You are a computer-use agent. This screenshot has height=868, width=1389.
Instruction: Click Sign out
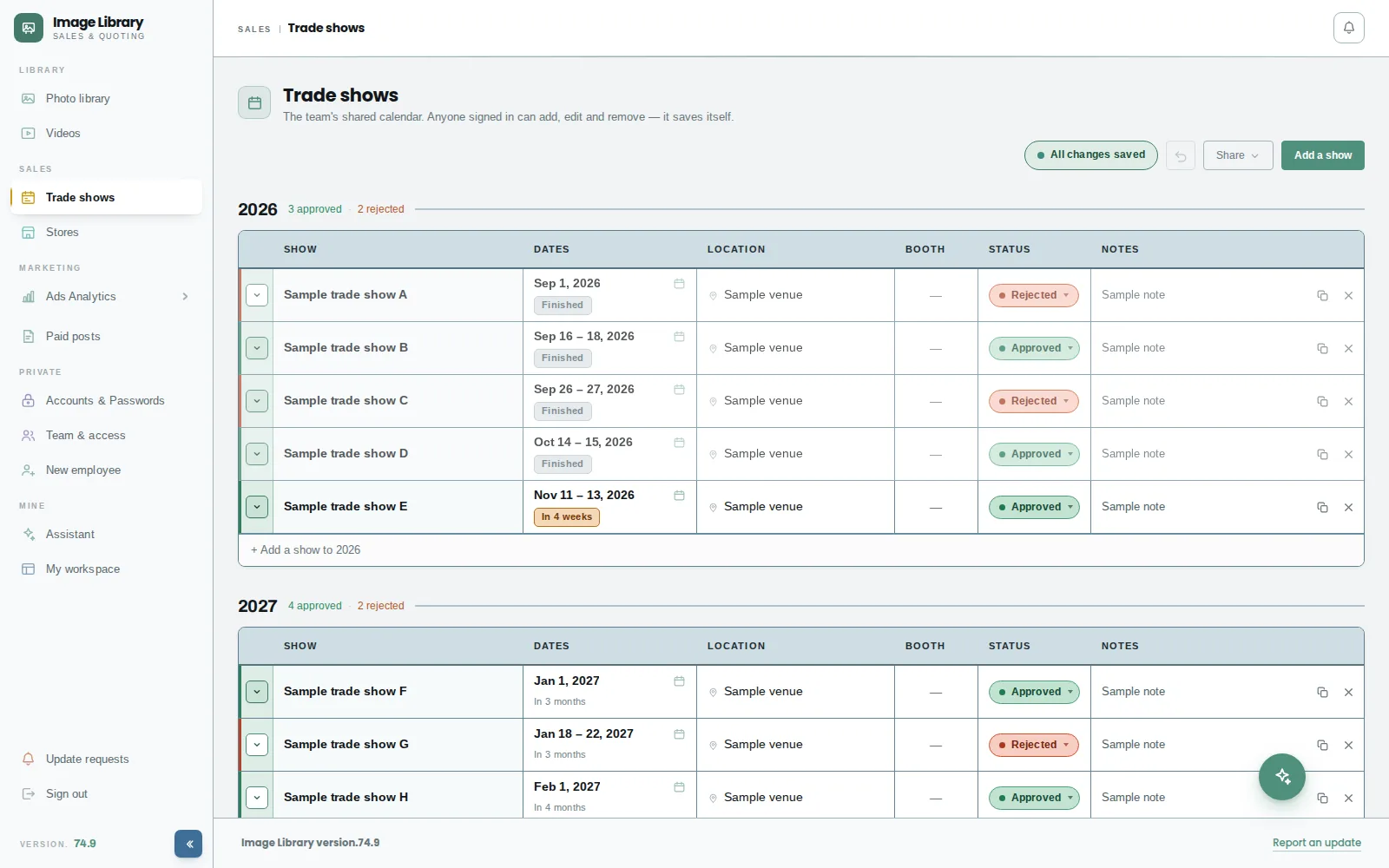point(106,793)
